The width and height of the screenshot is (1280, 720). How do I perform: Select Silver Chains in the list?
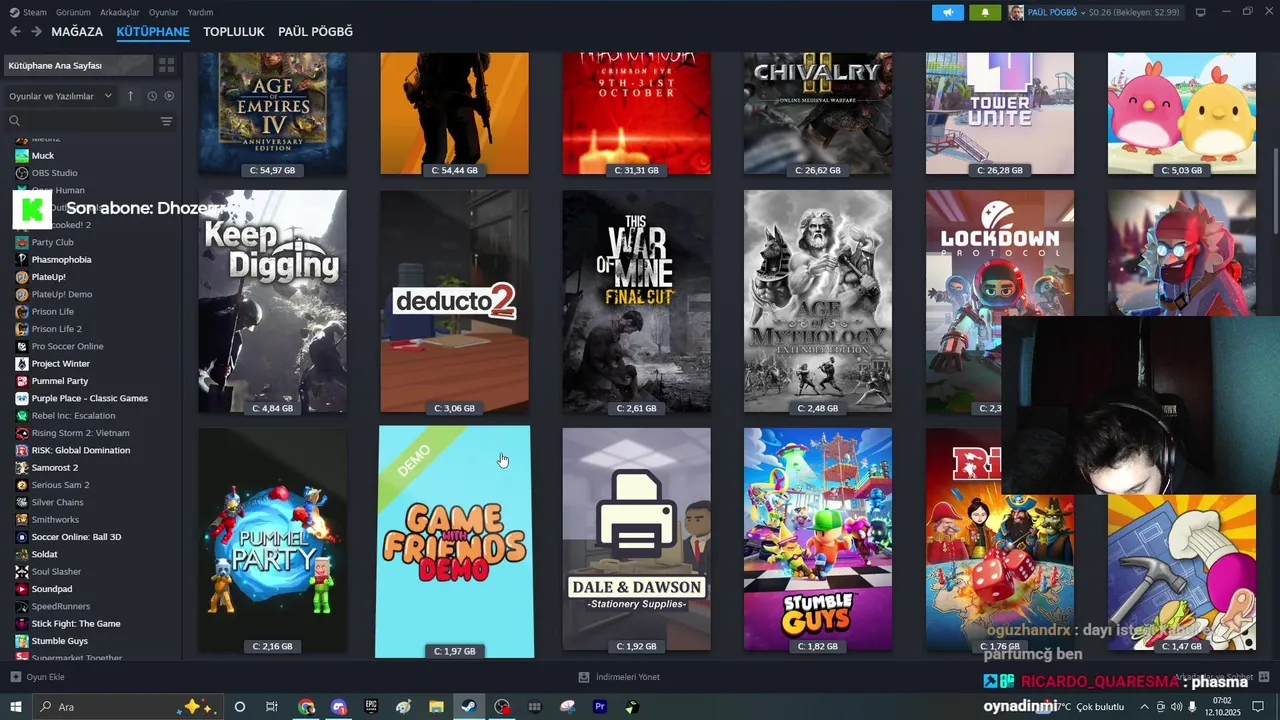pos(57,502)
